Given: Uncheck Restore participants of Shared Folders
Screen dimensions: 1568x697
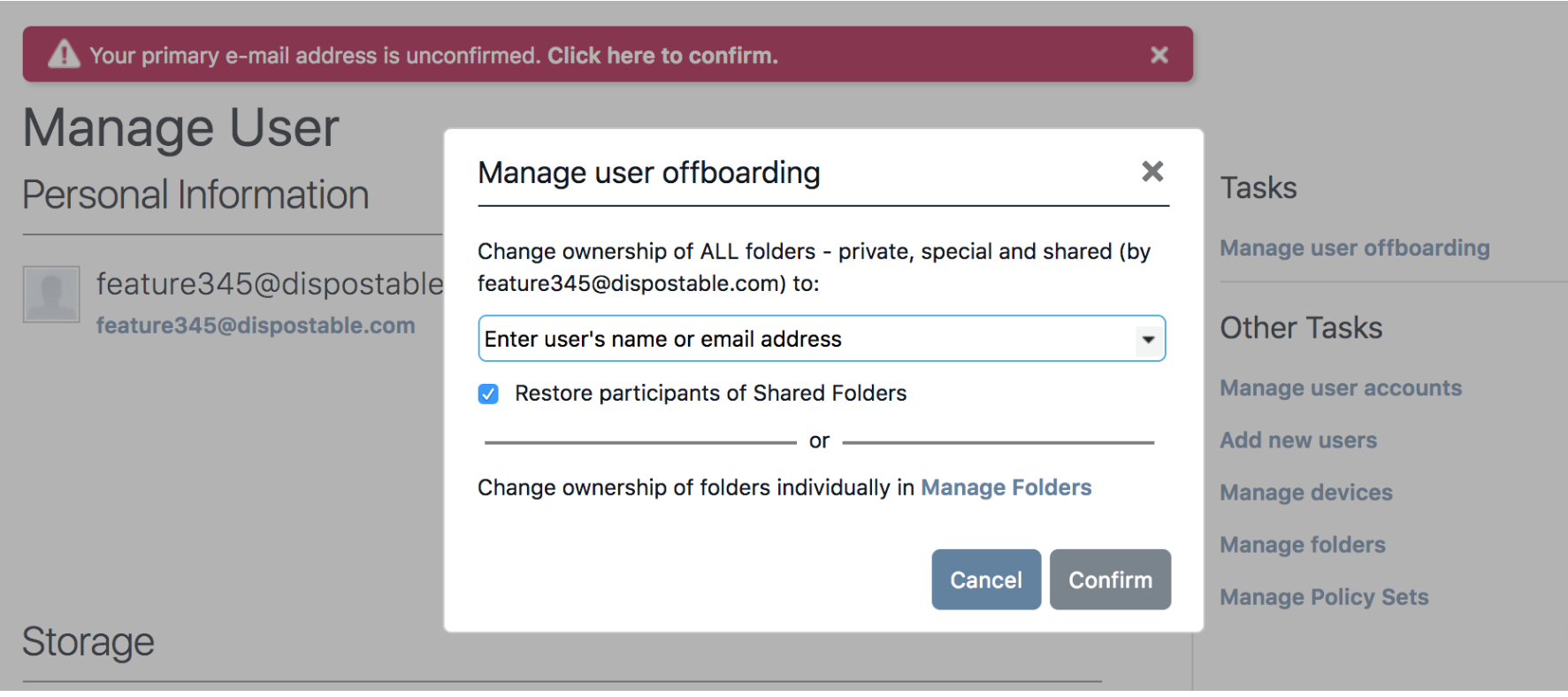Looking at the screenshot, I should point(488,394).
